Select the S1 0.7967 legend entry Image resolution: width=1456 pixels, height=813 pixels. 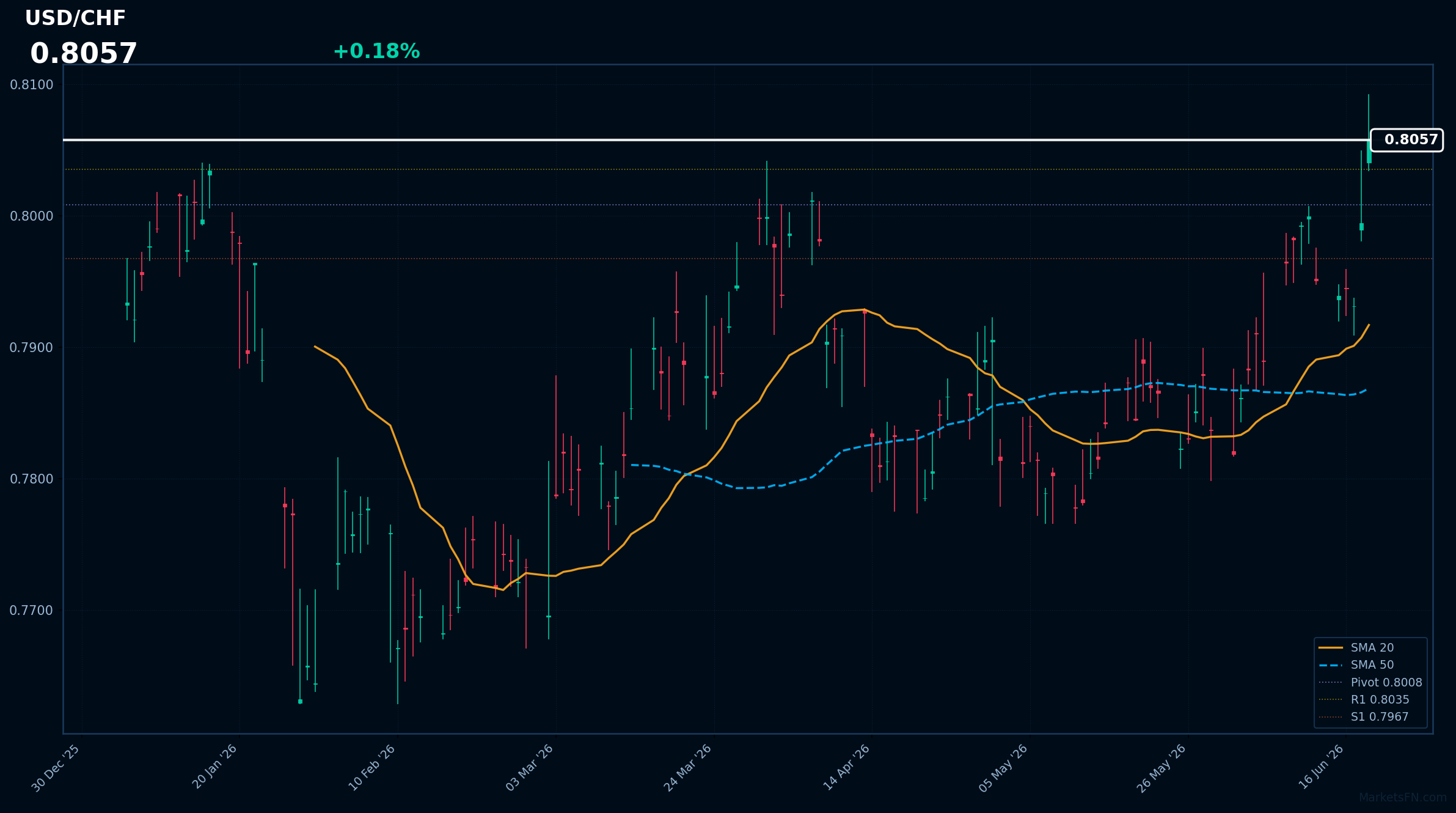(1364, 716)
